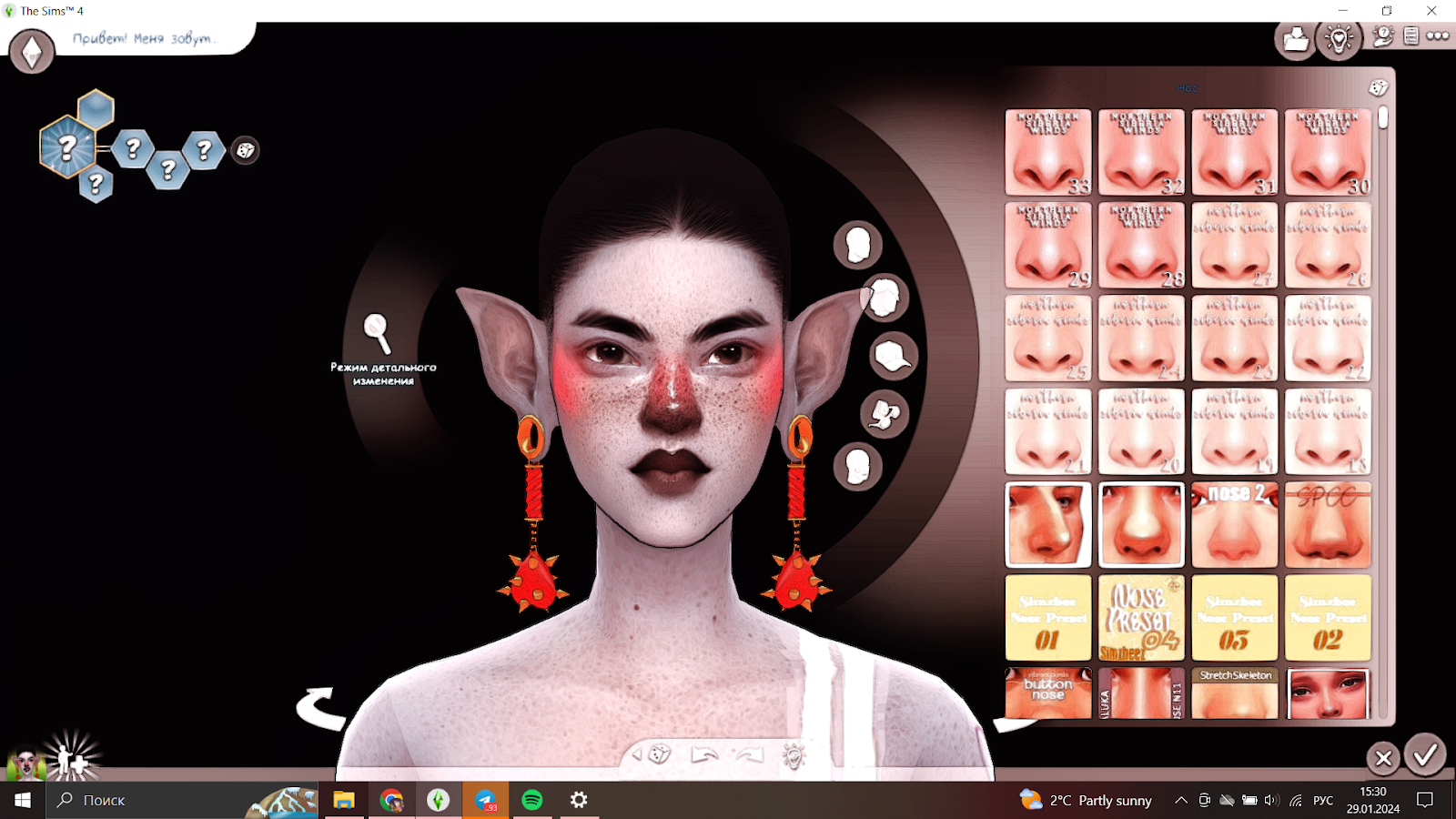Open the tutorial help hand icon
The image size is (1456, 819).
click(x=1383, y=36)
